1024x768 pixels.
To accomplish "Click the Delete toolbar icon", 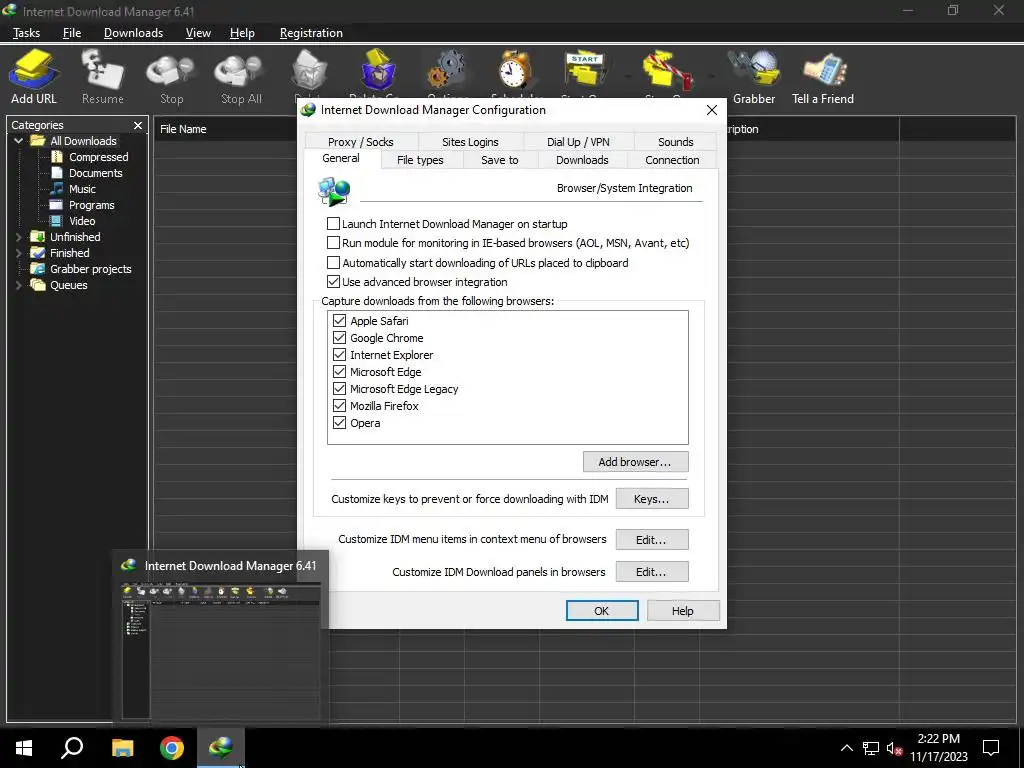I will [309, 71].
